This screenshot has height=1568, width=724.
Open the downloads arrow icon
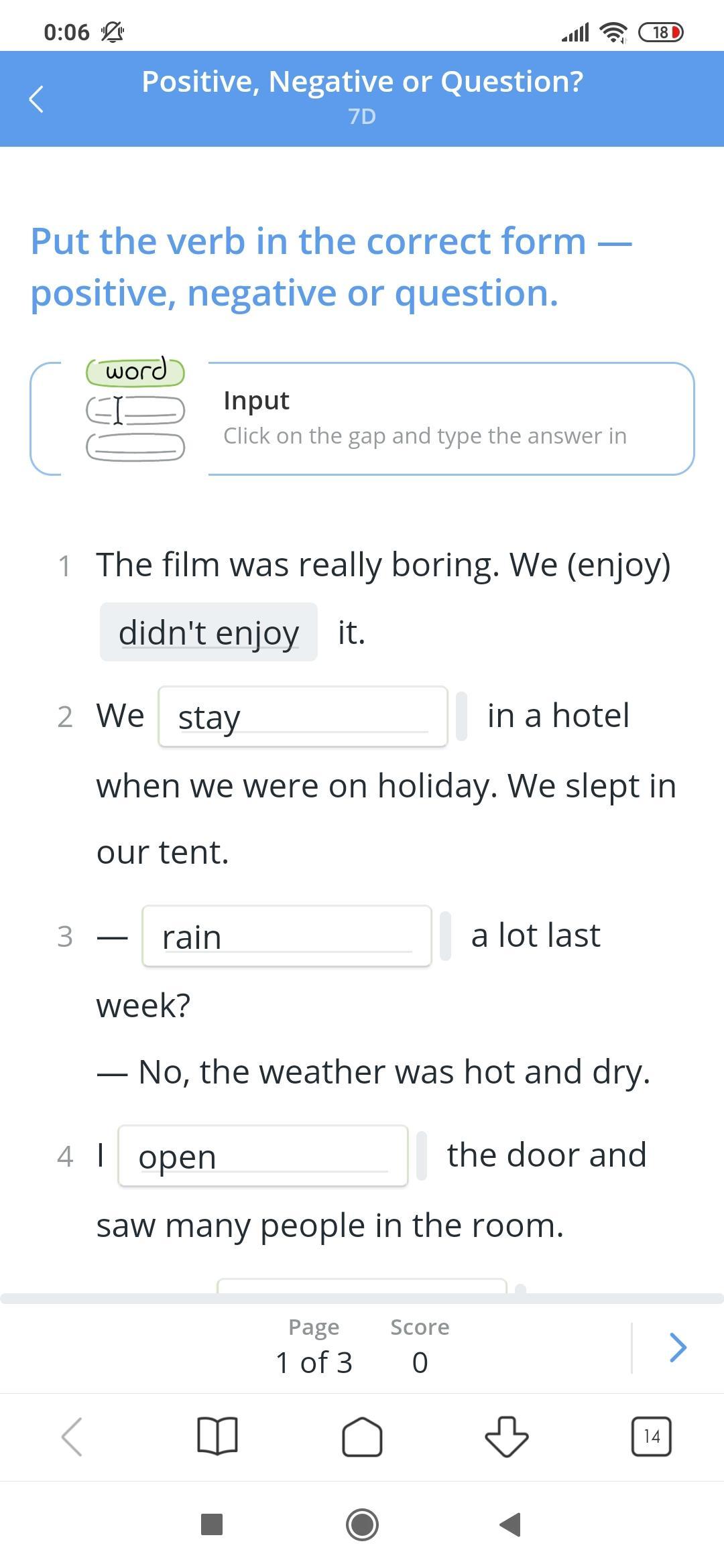506,1437
